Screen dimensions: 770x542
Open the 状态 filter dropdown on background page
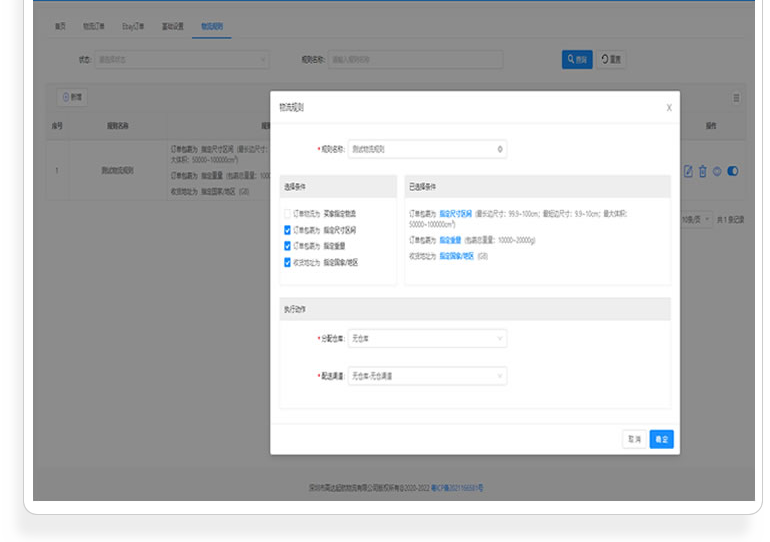[182, 60]
